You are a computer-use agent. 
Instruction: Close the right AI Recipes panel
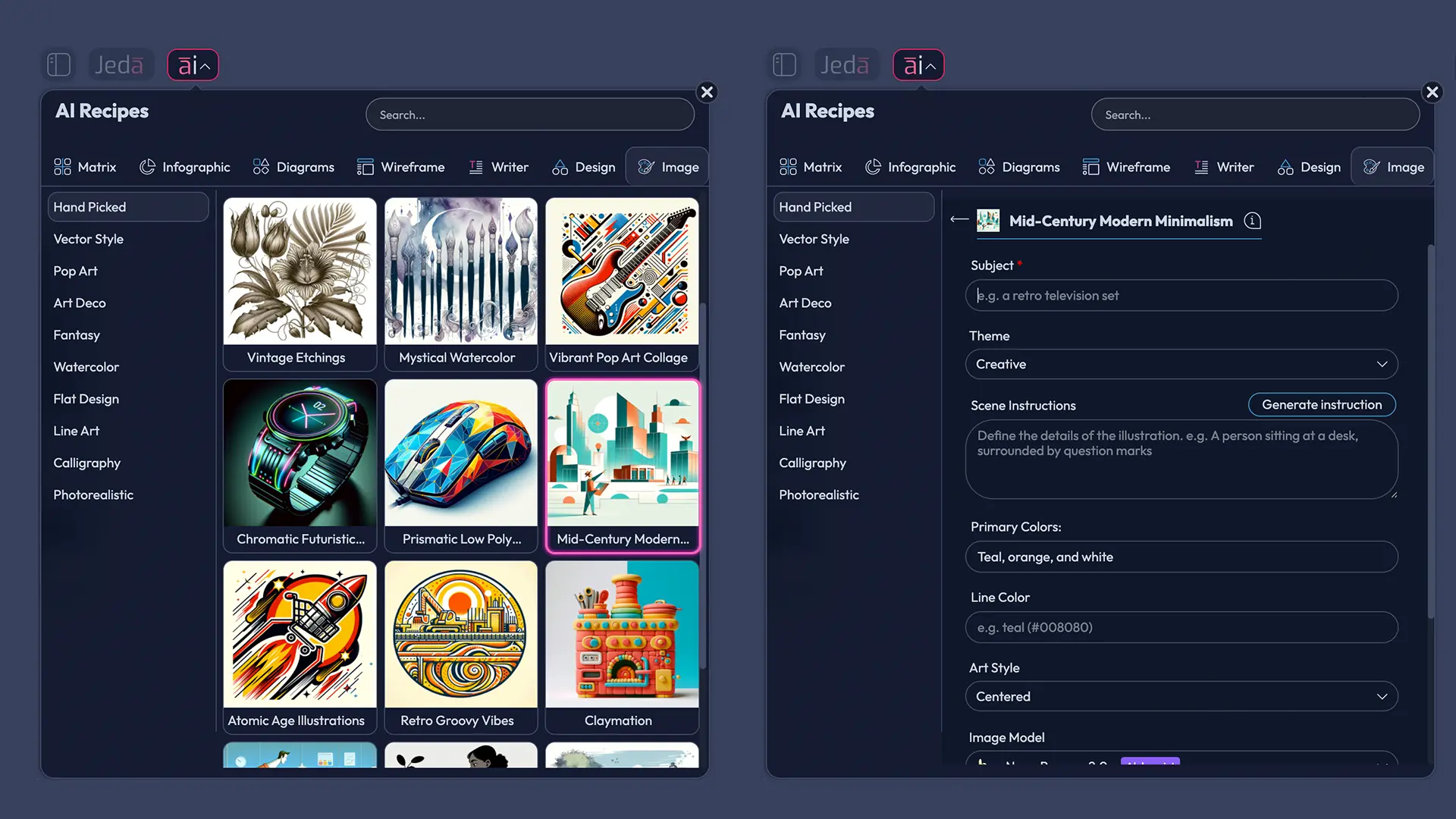tap(1432, 92)
